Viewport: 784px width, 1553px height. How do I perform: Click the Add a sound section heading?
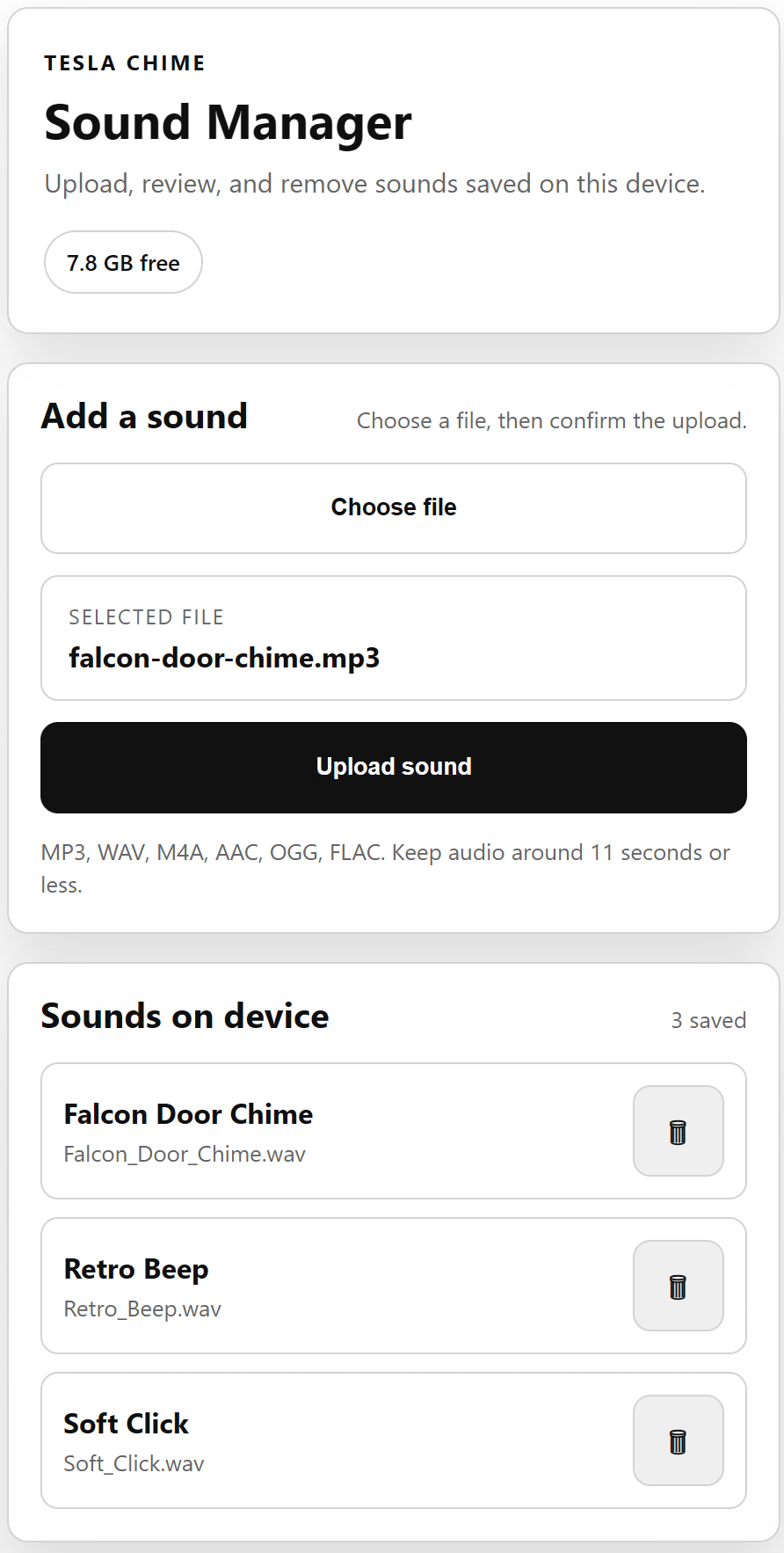(x=144, y=416)
